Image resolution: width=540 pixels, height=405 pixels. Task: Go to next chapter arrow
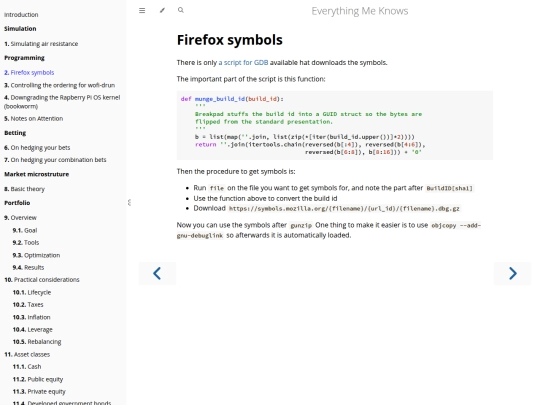coord(512,273)
